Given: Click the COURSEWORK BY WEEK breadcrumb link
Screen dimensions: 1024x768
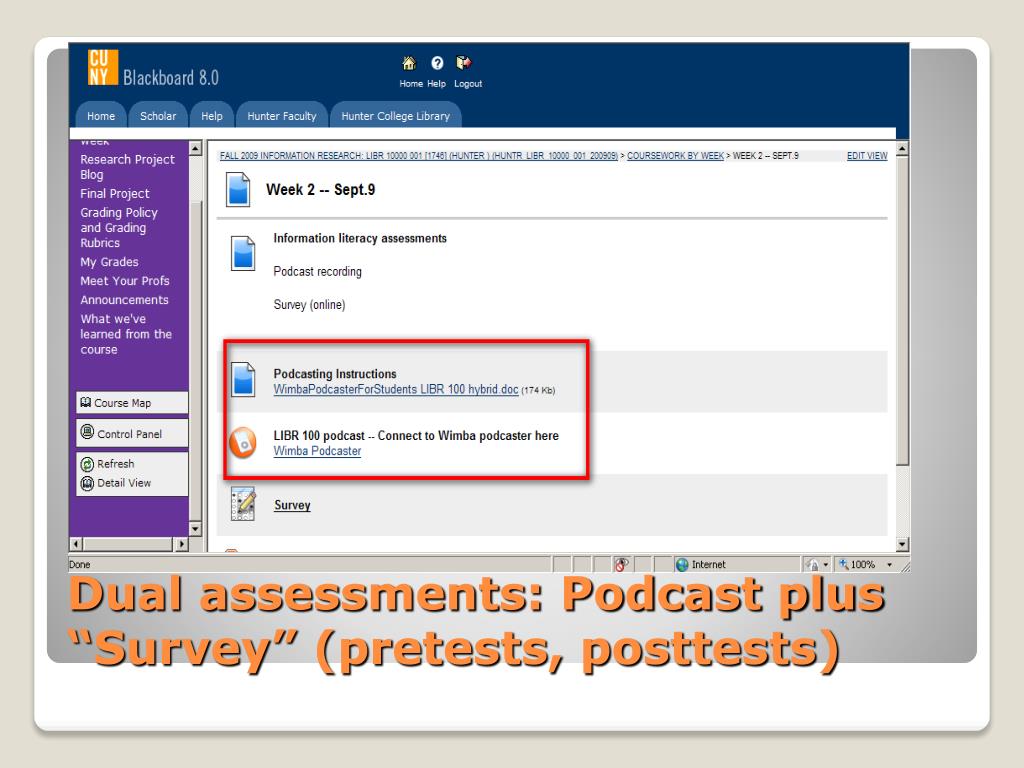Looking at the screenshot, I should [675, 155].
